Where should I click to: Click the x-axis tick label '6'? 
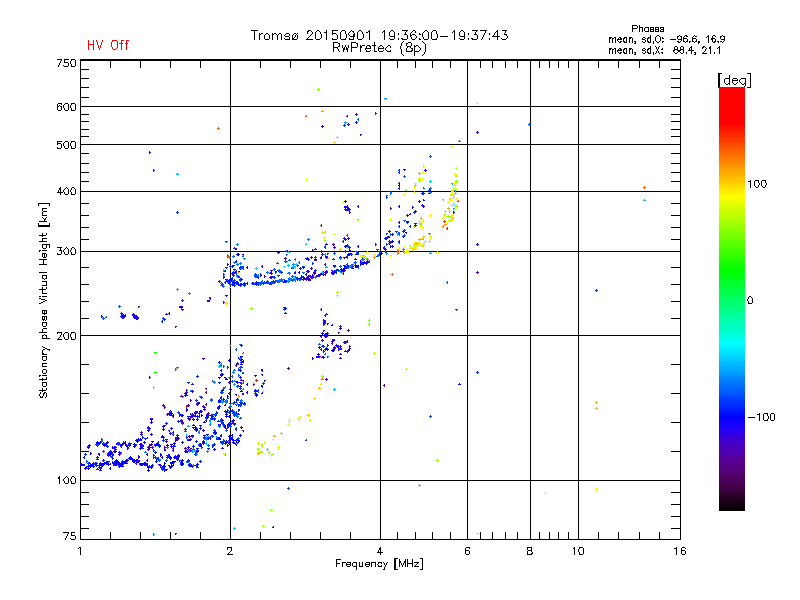pos(467,551)
